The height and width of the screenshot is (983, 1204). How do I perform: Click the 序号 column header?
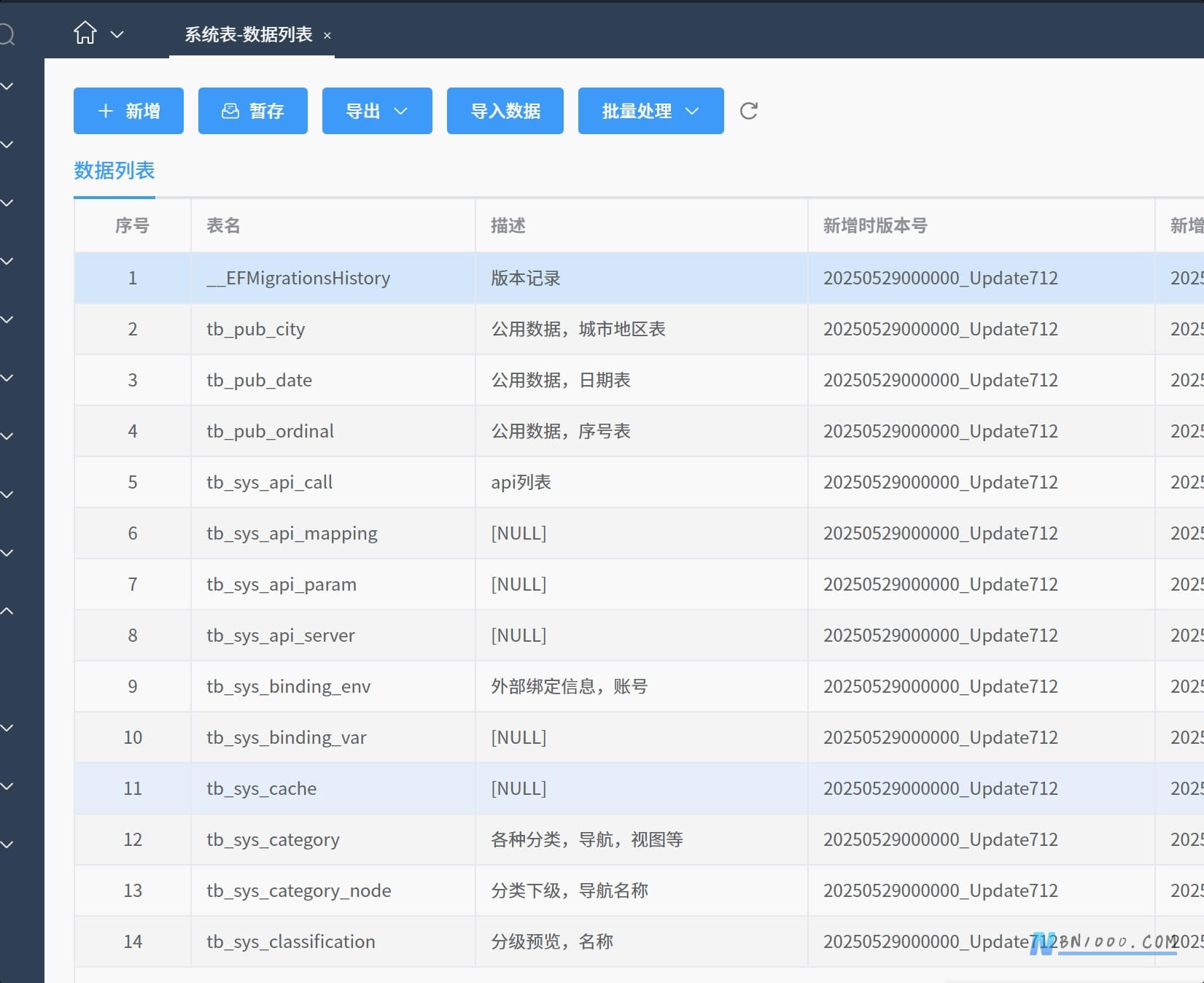coord(133,225)
